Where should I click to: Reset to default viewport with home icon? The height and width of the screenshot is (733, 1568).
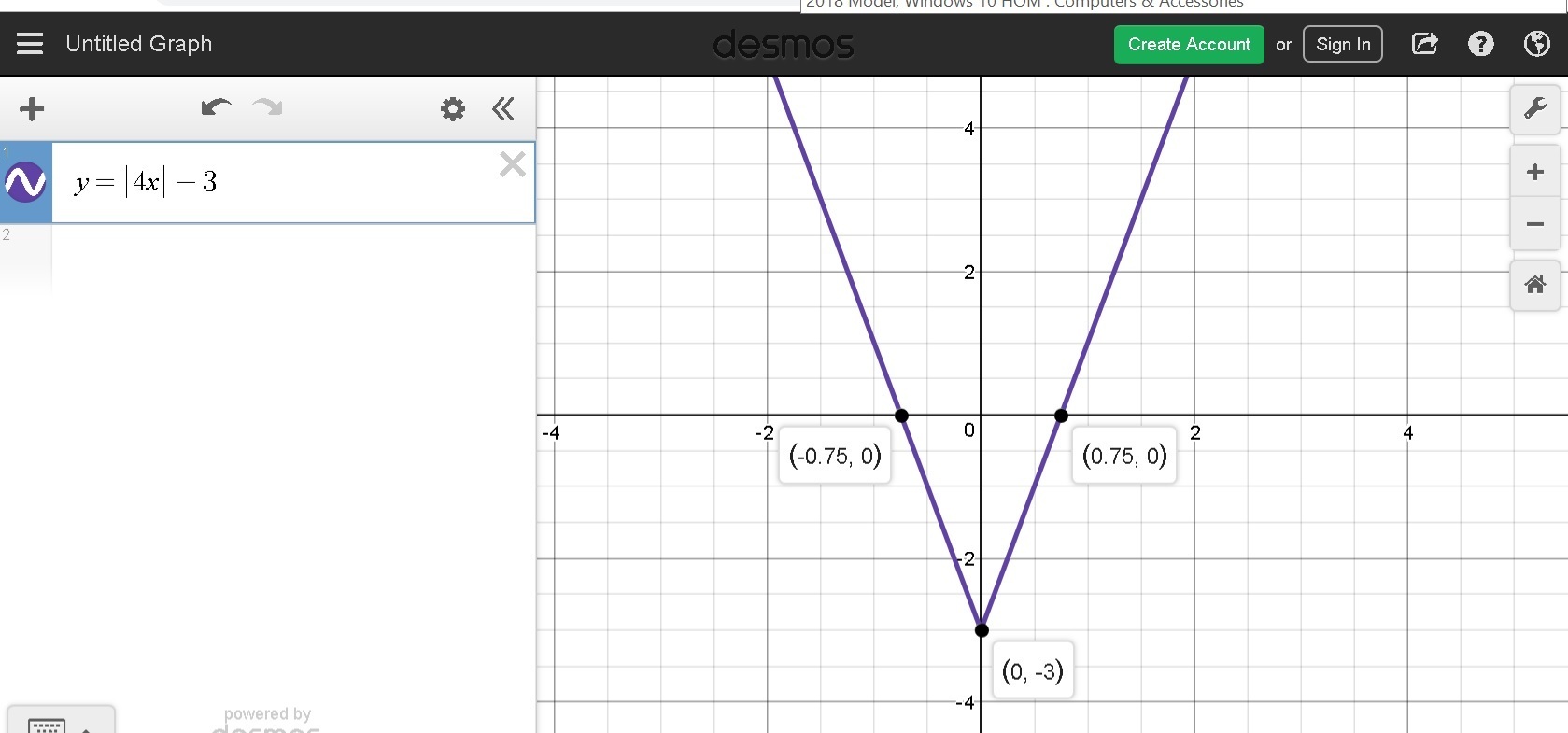point(1535,285)
